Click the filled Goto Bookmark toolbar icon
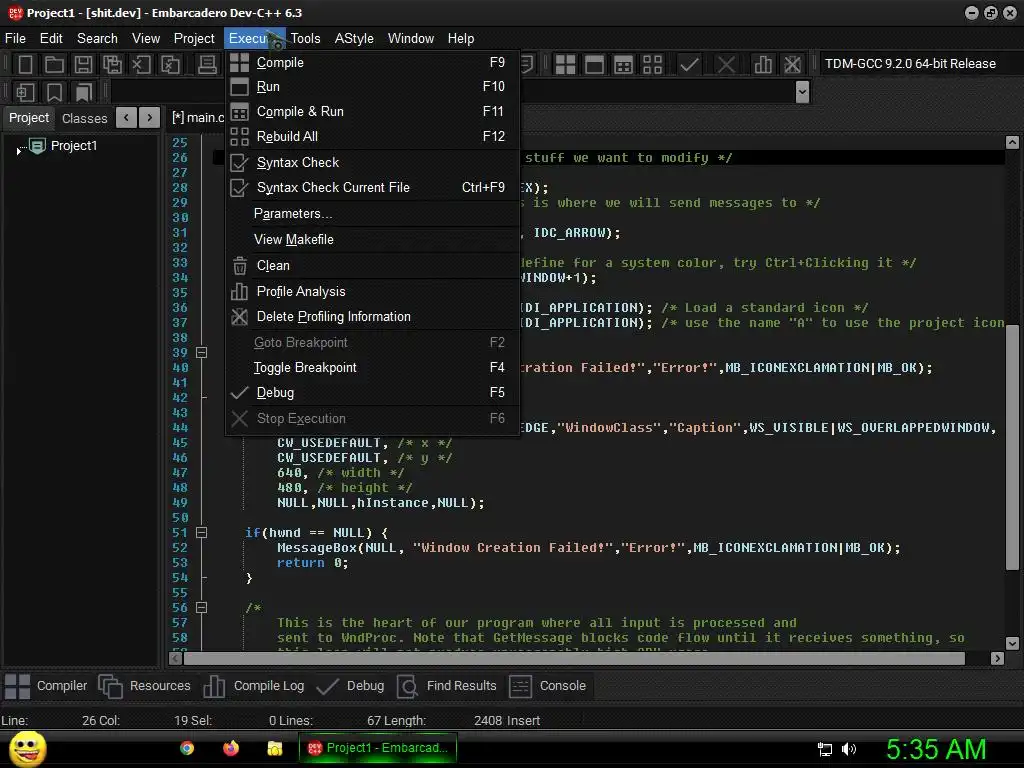The height and width of the screenshot is (768, 1024). 83,92
